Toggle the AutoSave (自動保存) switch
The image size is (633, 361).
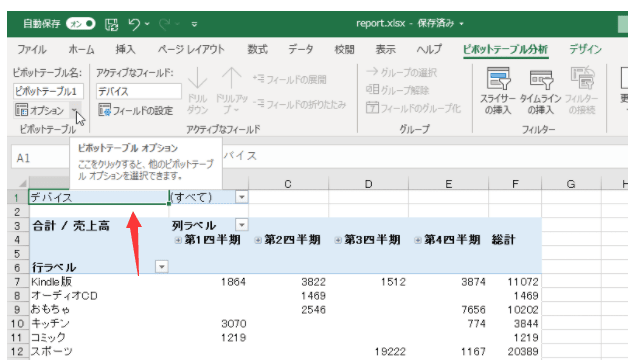pyautogui.click(x=80, y=24)
